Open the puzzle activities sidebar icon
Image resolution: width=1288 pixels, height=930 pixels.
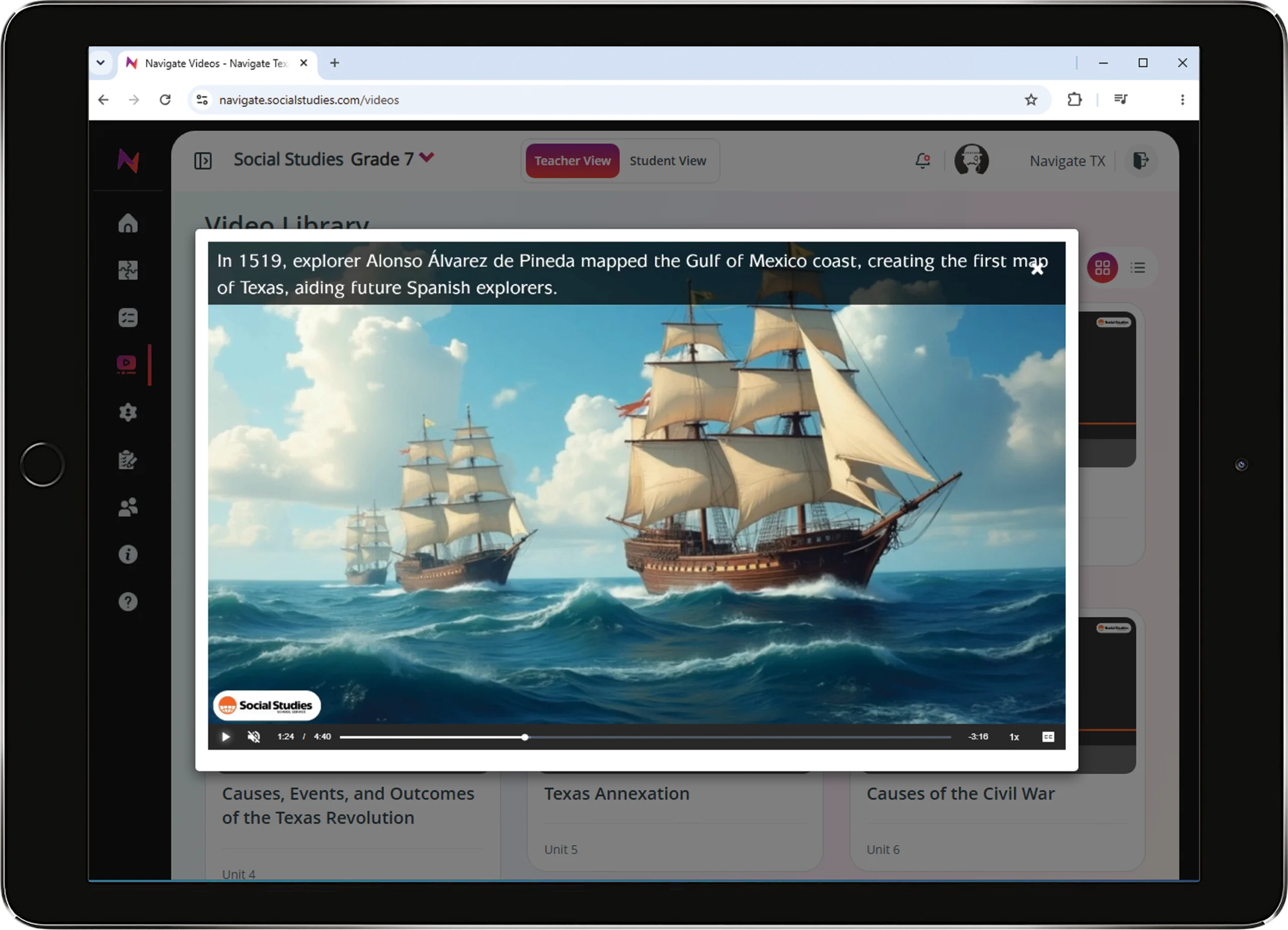[x=128, y=270]
